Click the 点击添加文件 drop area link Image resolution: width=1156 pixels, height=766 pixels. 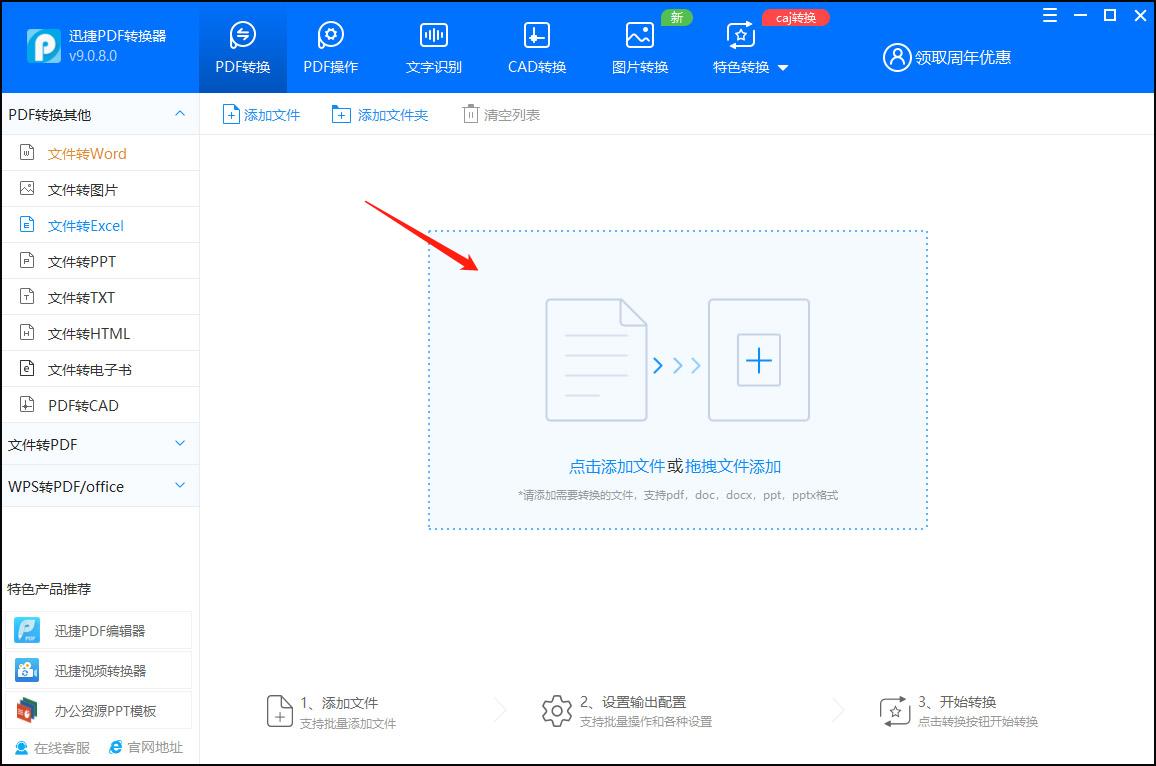point(616,466)
